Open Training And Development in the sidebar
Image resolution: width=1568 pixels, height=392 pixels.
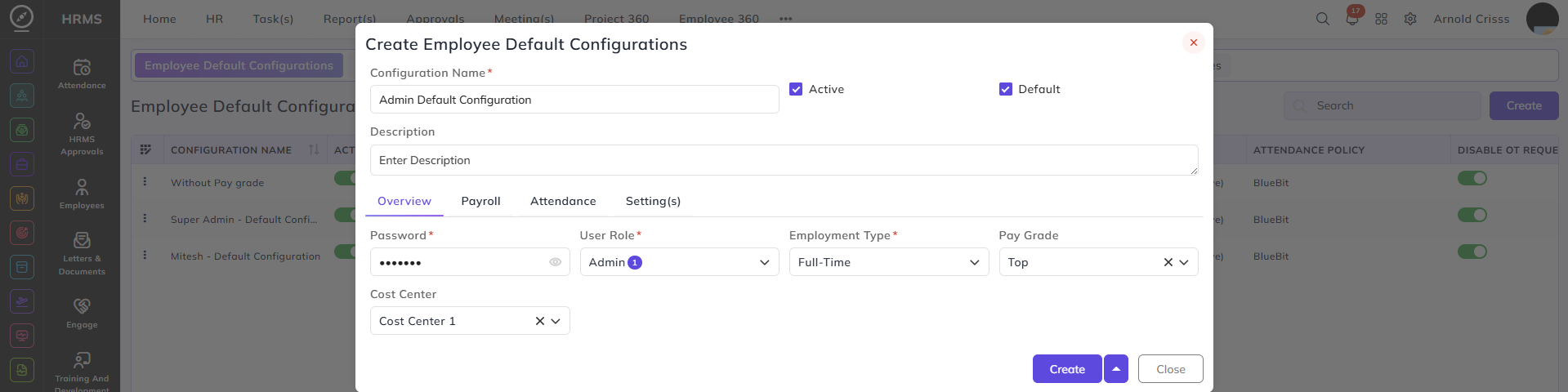coord(82,372)
